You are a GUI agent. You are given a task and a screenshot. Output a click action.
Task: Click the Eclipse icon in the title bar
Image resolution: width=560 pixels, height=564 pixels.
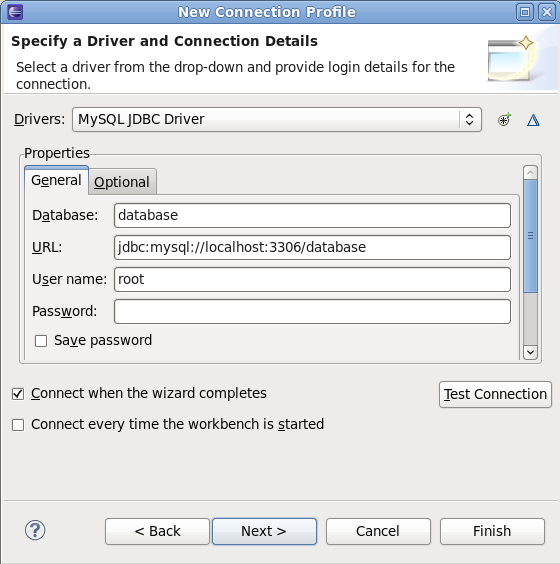coord(15,12)
